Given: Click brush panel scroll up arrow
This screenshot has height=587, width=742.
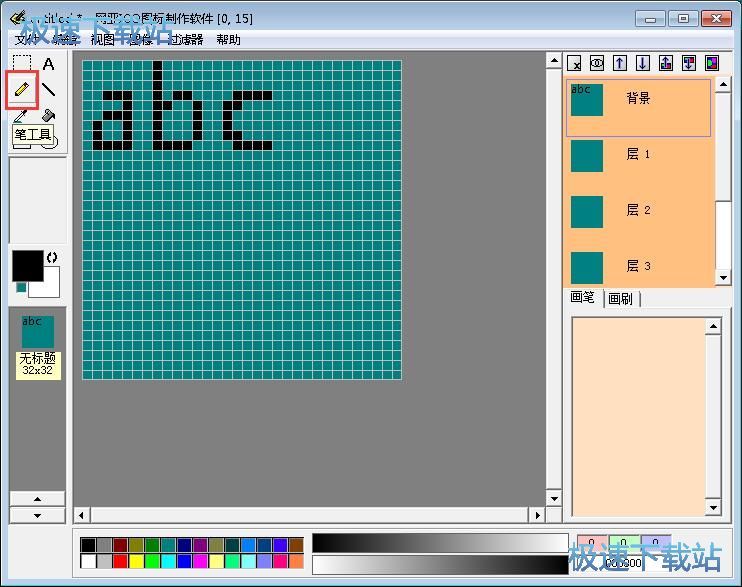Looking at the screenshot, I should 713,326.
